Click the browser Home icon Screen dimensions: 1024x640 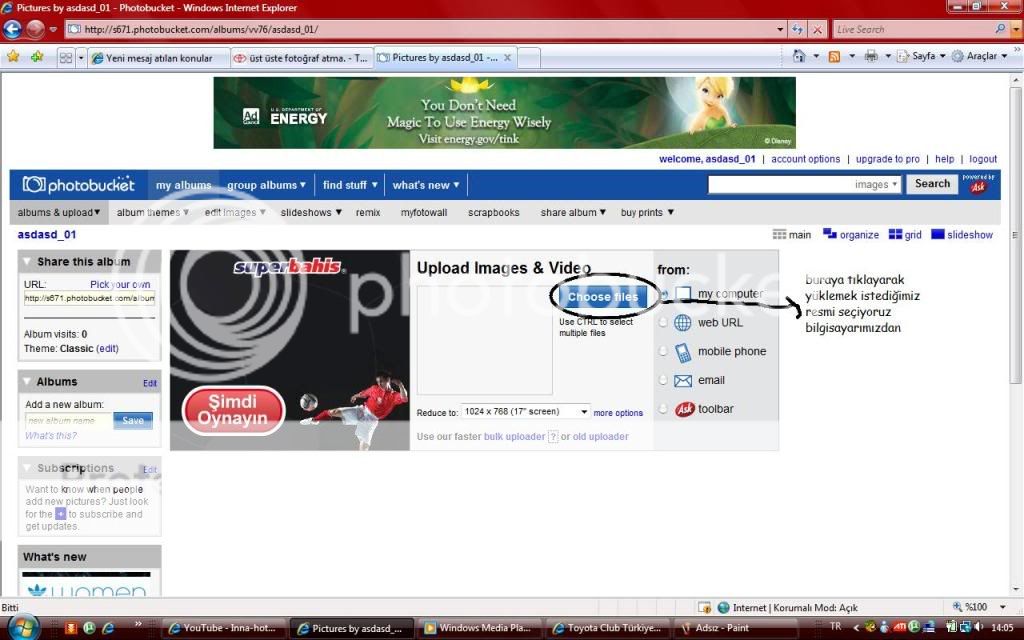point(799,57)
